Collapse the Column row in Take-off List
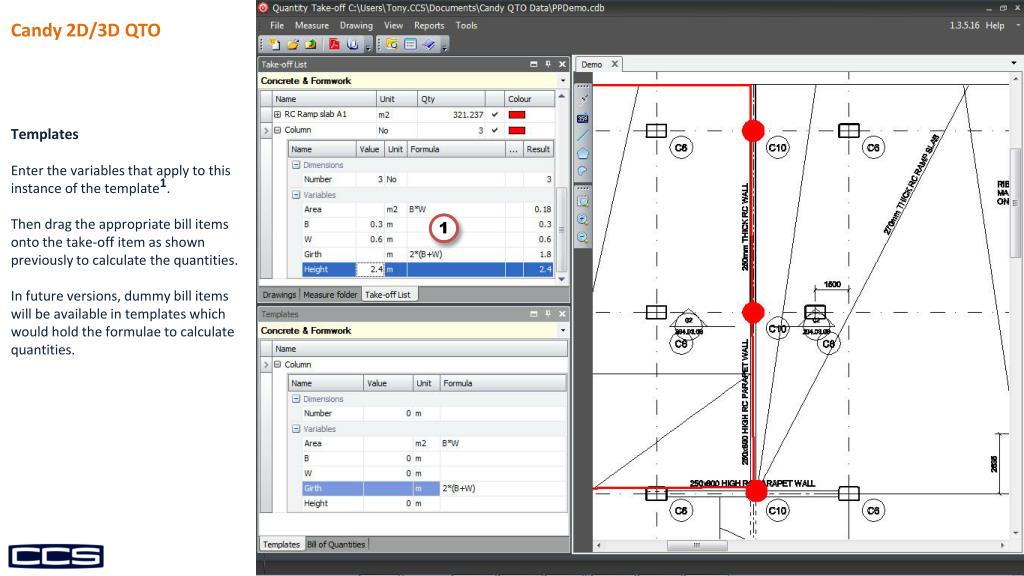This screenshot has height=576, width=1024. click(278, 130)
